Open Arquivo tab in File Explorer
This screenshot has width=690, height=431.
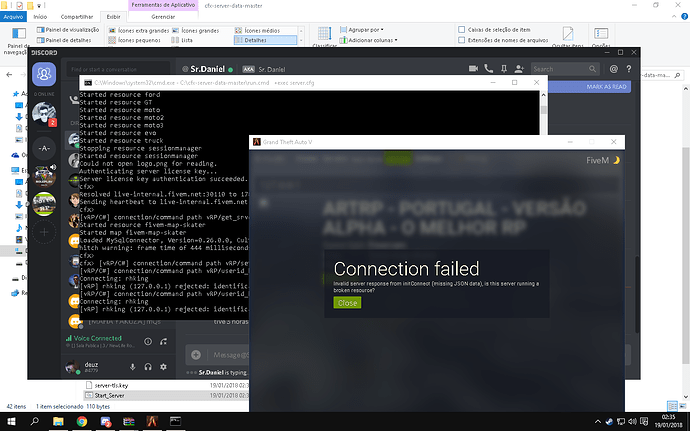(x=13, y=17)
